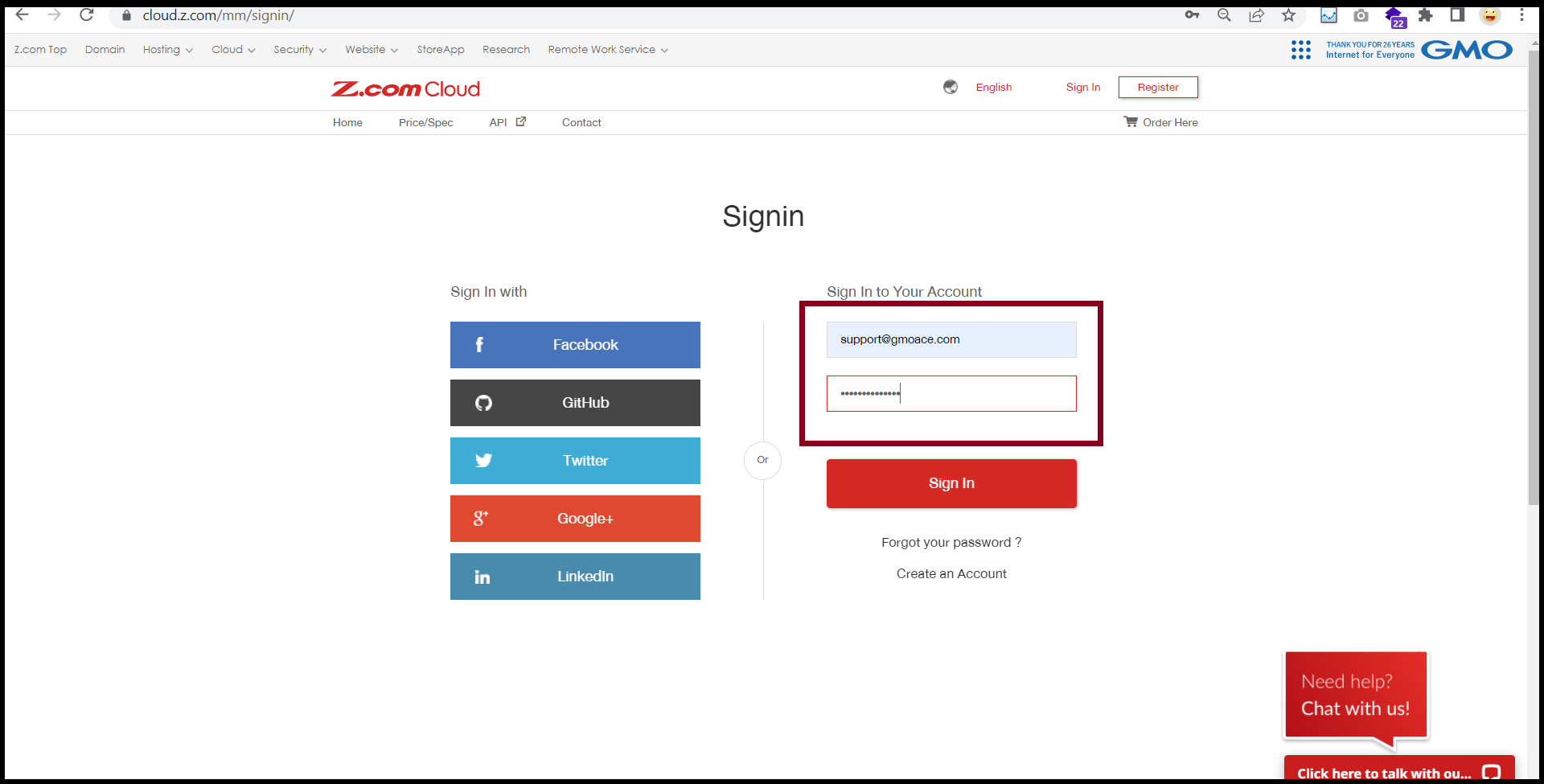This screenshot has width=1544, height=784.
Task: Toggle the browser side panel icon
Action: [x=1457, y=15]
